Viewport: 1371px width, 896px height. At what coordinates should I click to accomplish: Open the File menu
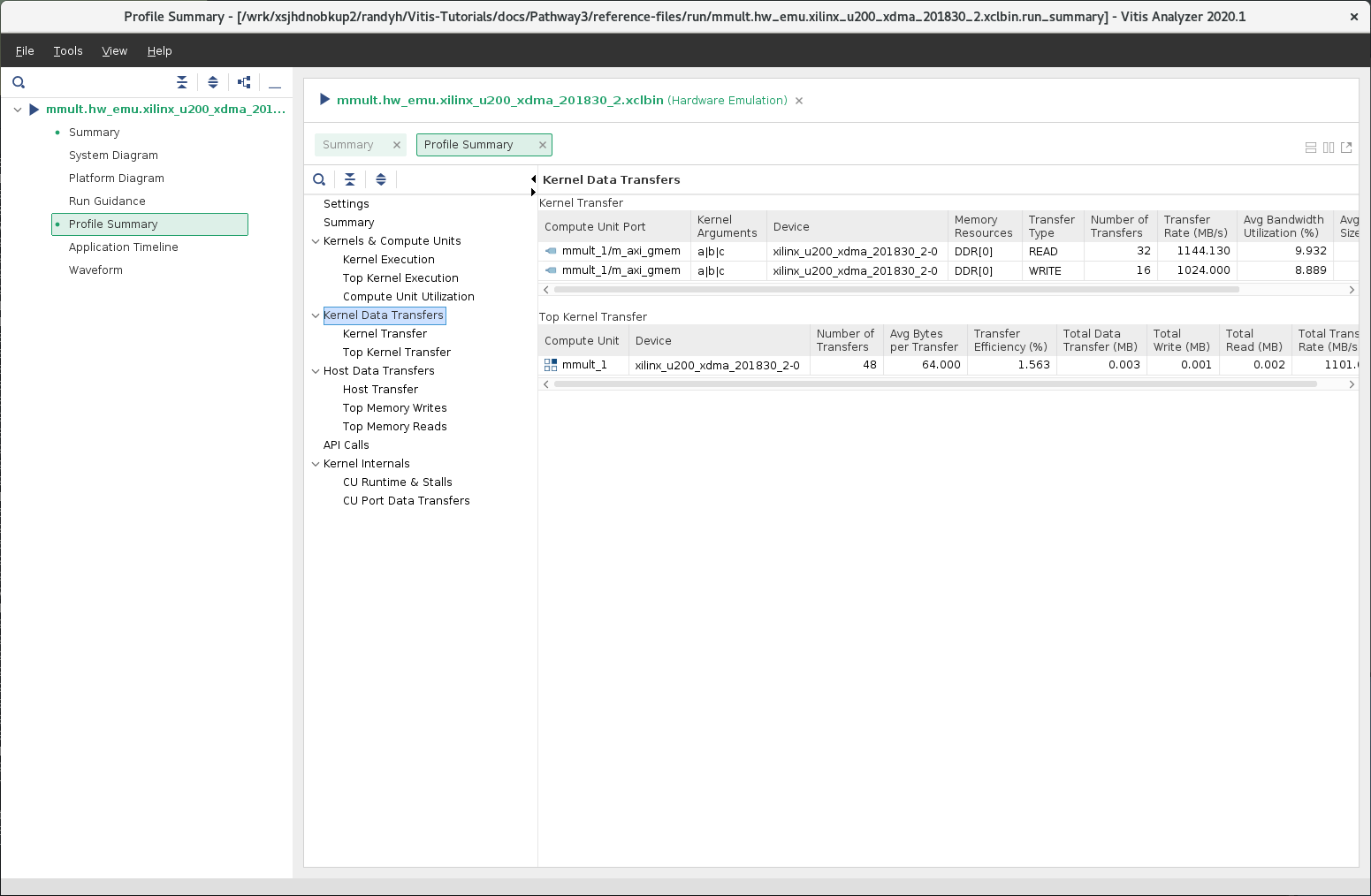25,51
